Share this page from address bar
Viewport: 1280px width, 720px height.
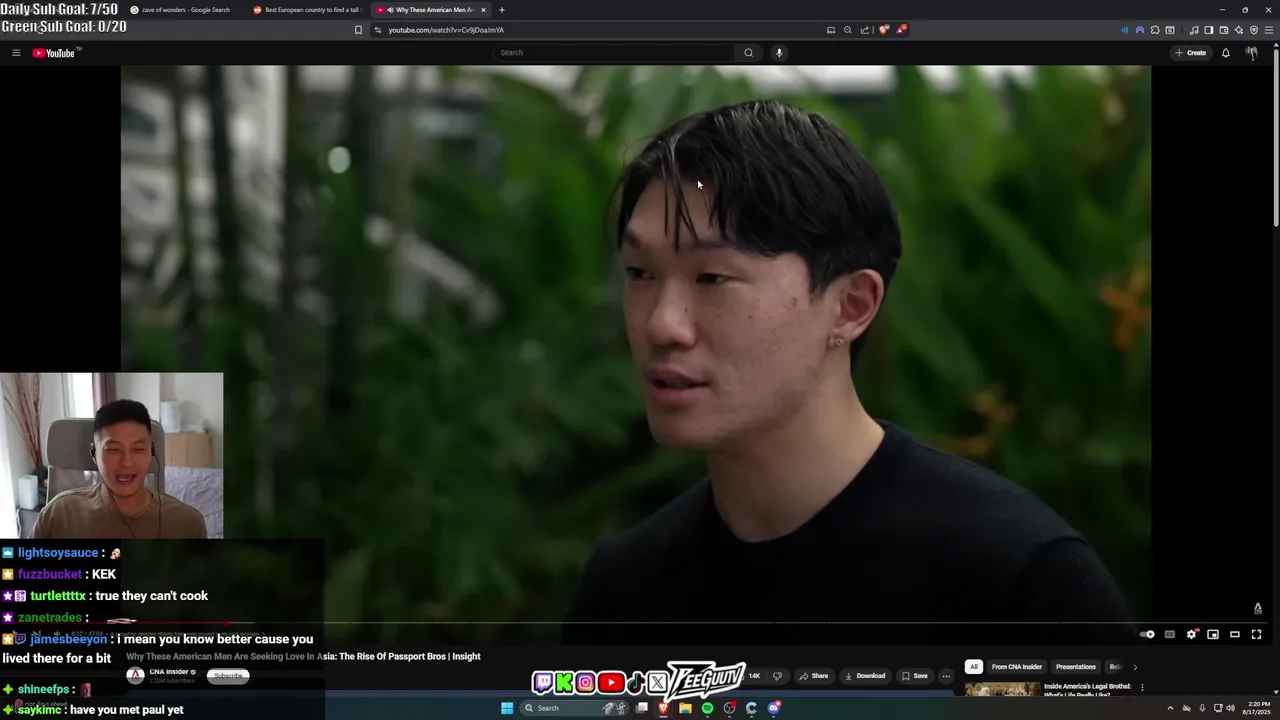point(865,30)
